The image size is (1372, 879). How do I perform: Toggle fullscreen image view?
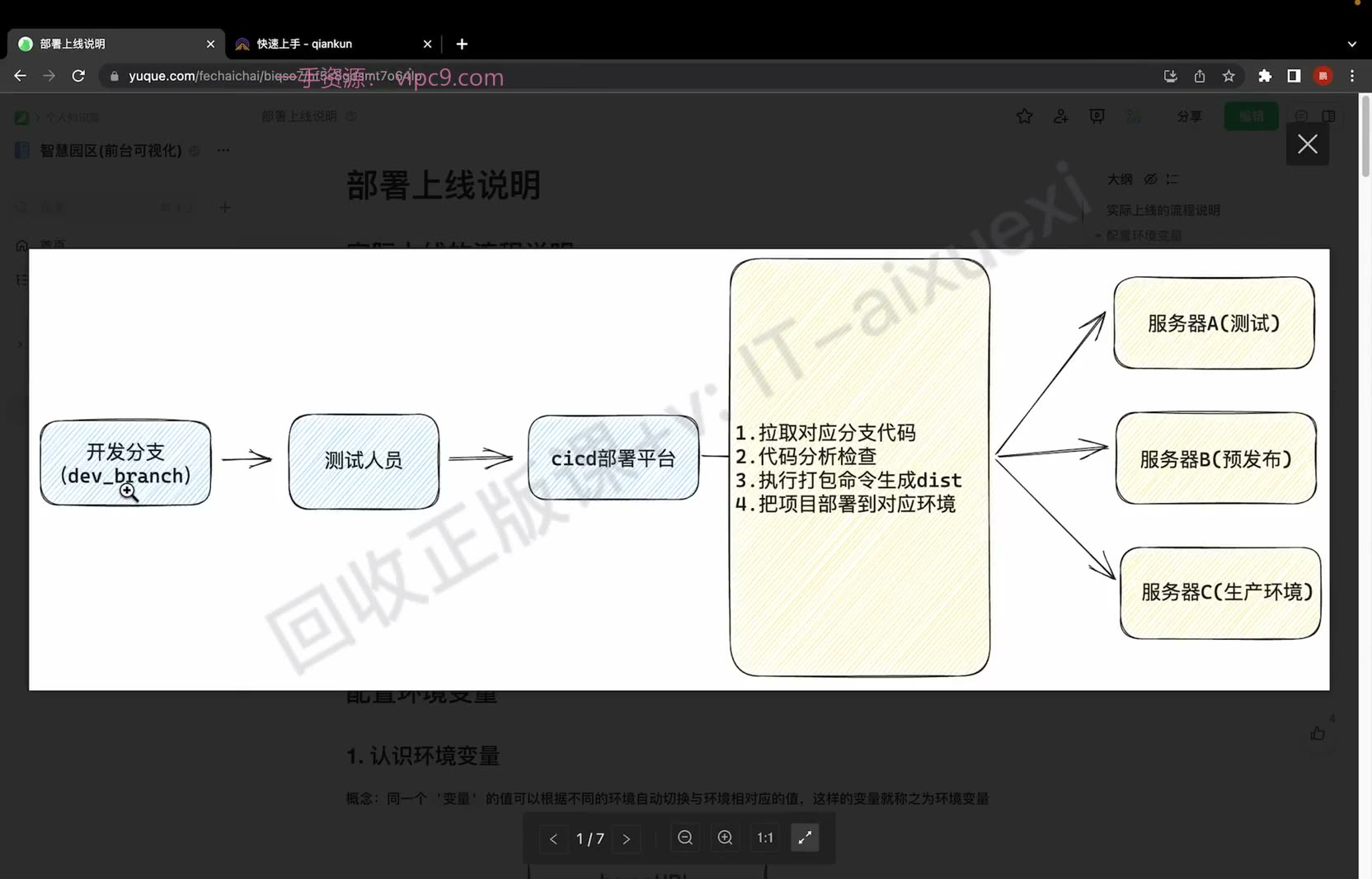coord(805,838)
